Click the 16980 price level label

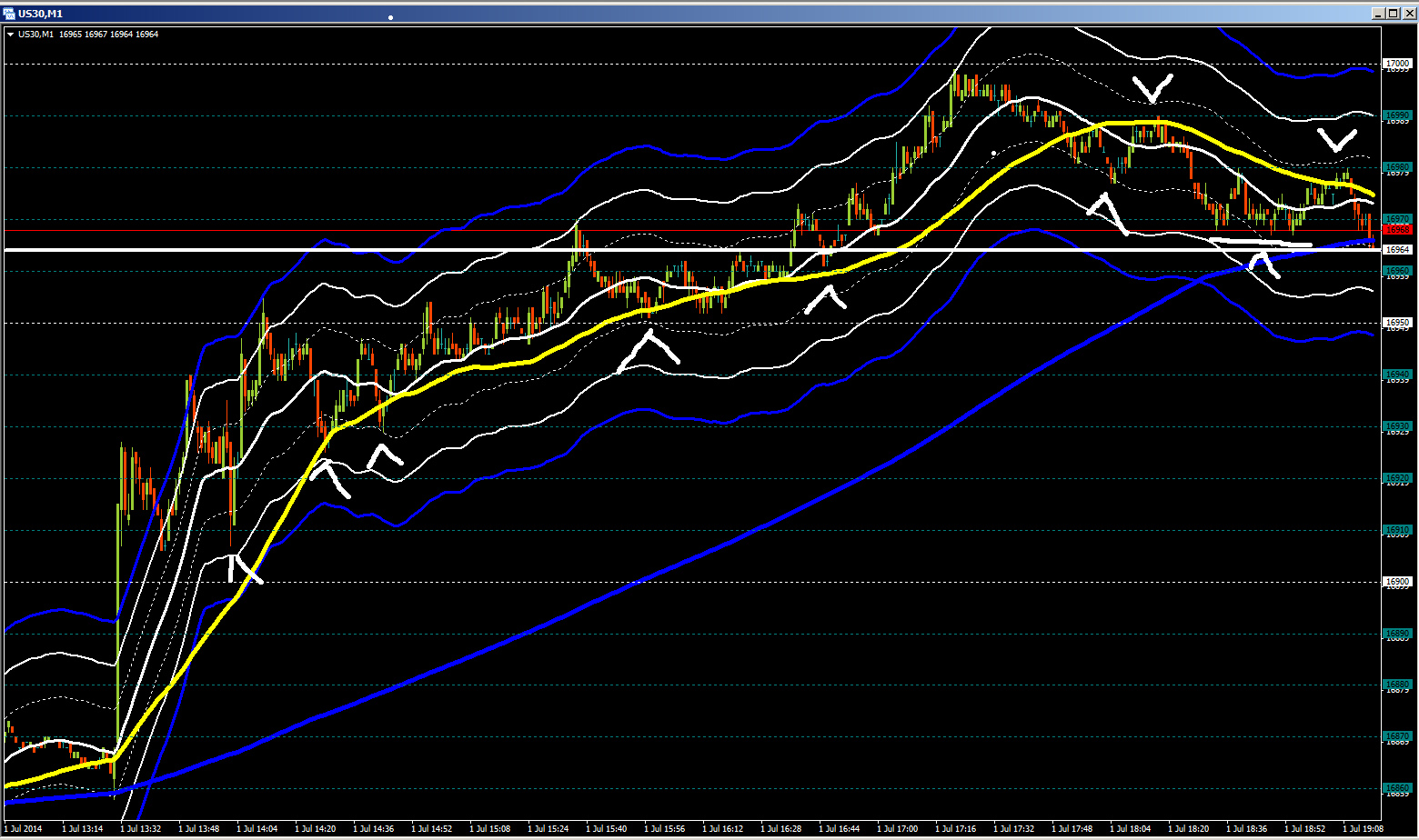pyautogui.click(x=1397, y=167)
